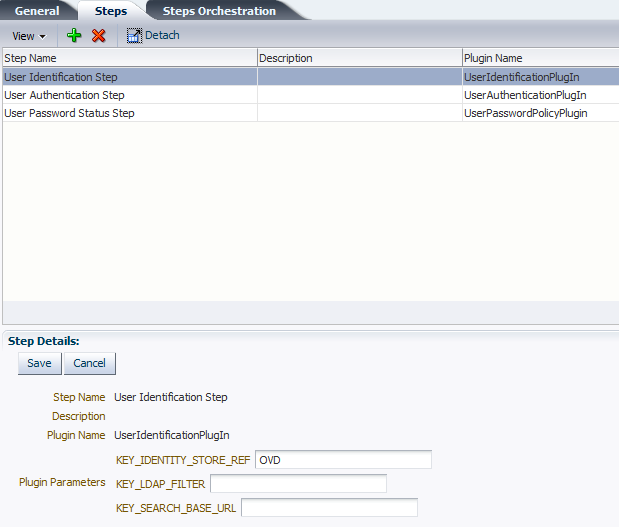The width and height of the screenshot is (619, 527).
Task: Click the Cancel button
Action: (x=90, y=363)
